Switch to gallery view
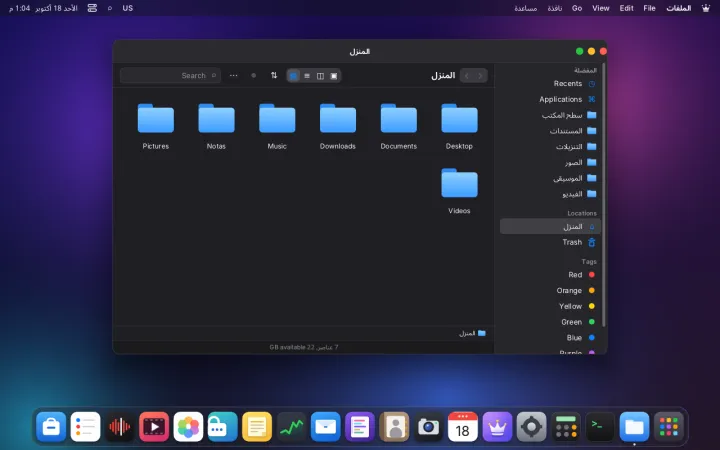Viewport: 720px width, 450px height. (334, 76)
